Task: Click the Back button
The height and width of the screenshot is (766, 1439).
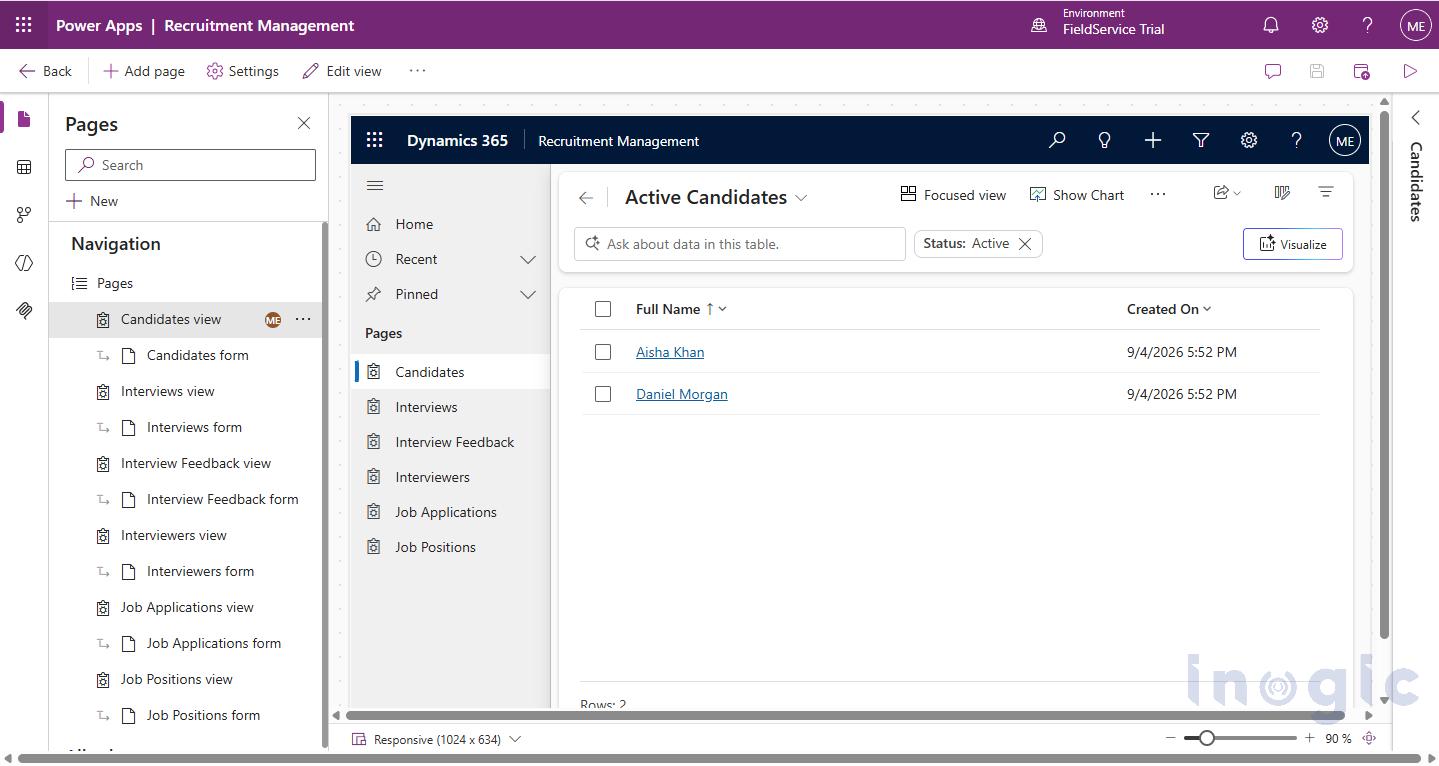Action: (x=45, y=71)
